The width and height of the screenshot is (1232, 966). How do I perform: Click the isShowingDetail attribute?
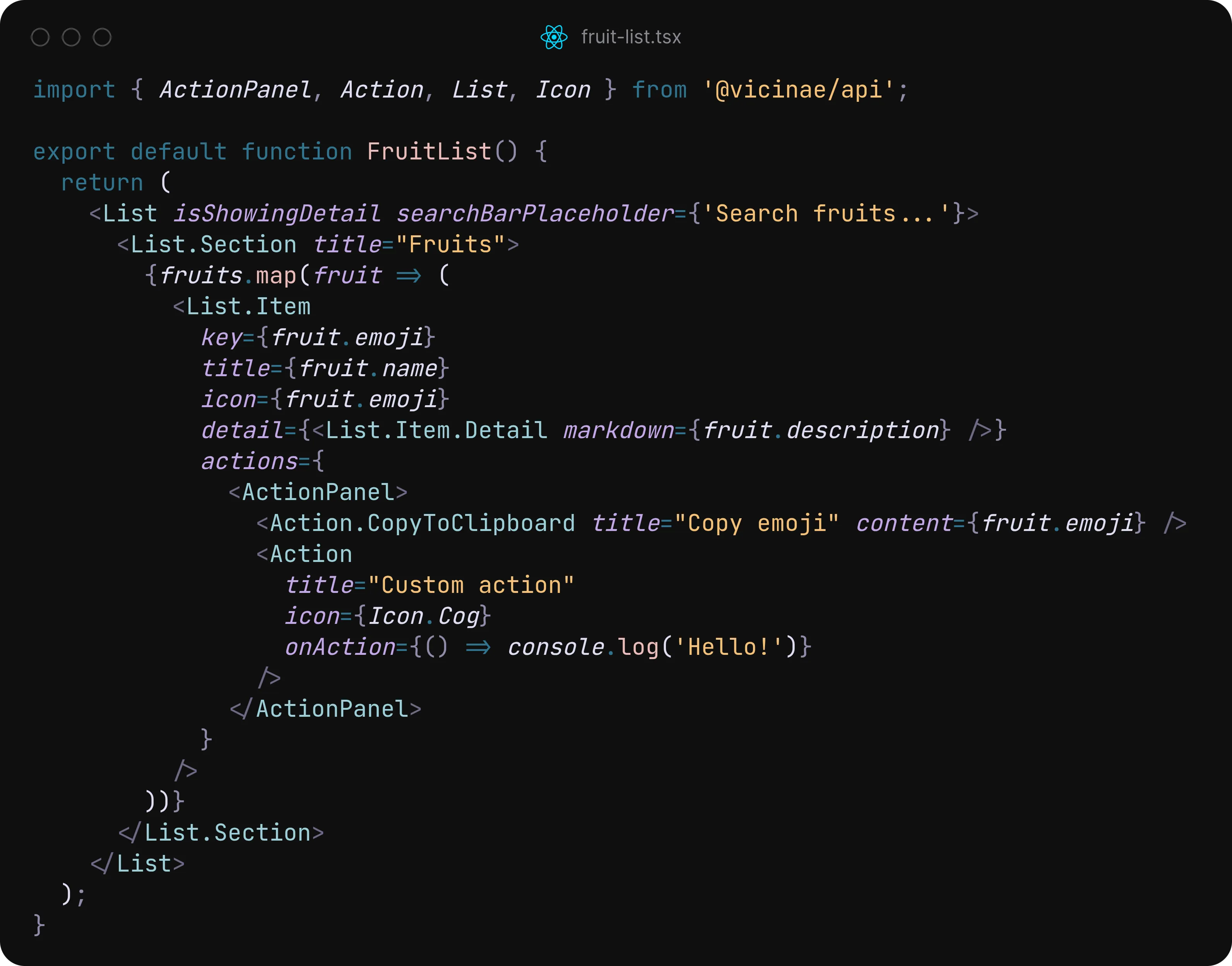pos(277,214)
